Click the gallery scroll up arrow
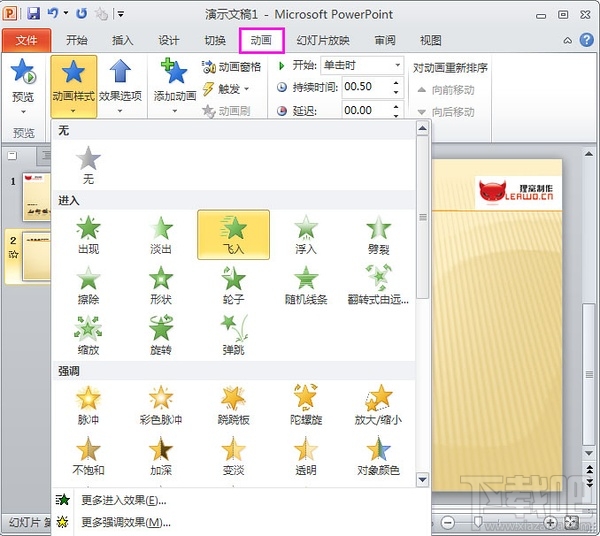The image size is (600, 536). [x=422, y=128]
